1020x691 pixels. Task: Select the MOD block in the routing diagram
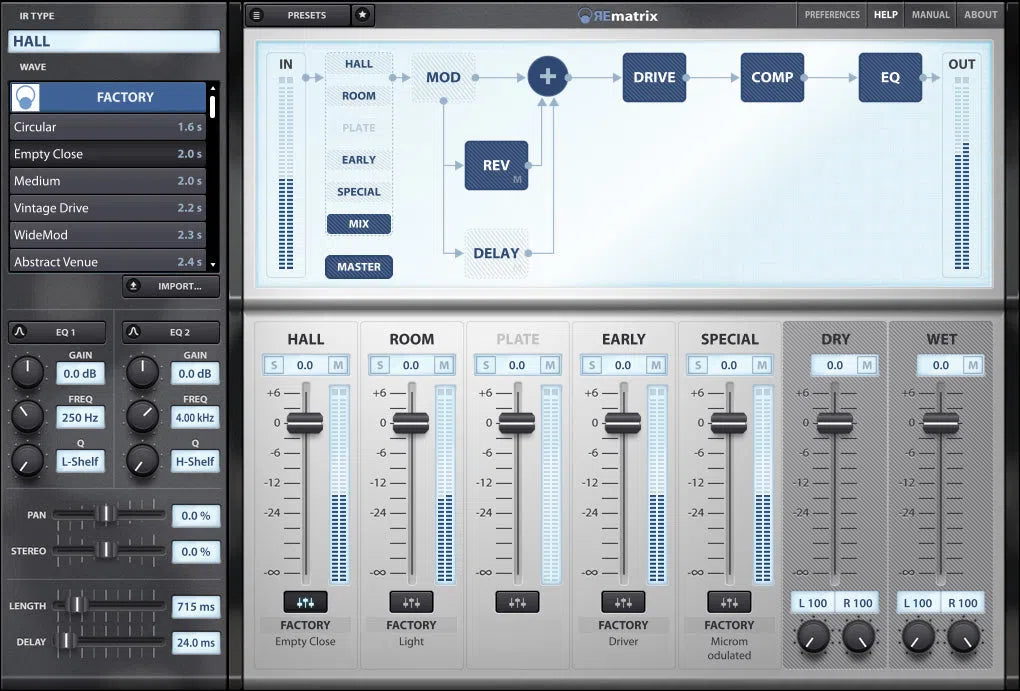[x=443, y=76]
